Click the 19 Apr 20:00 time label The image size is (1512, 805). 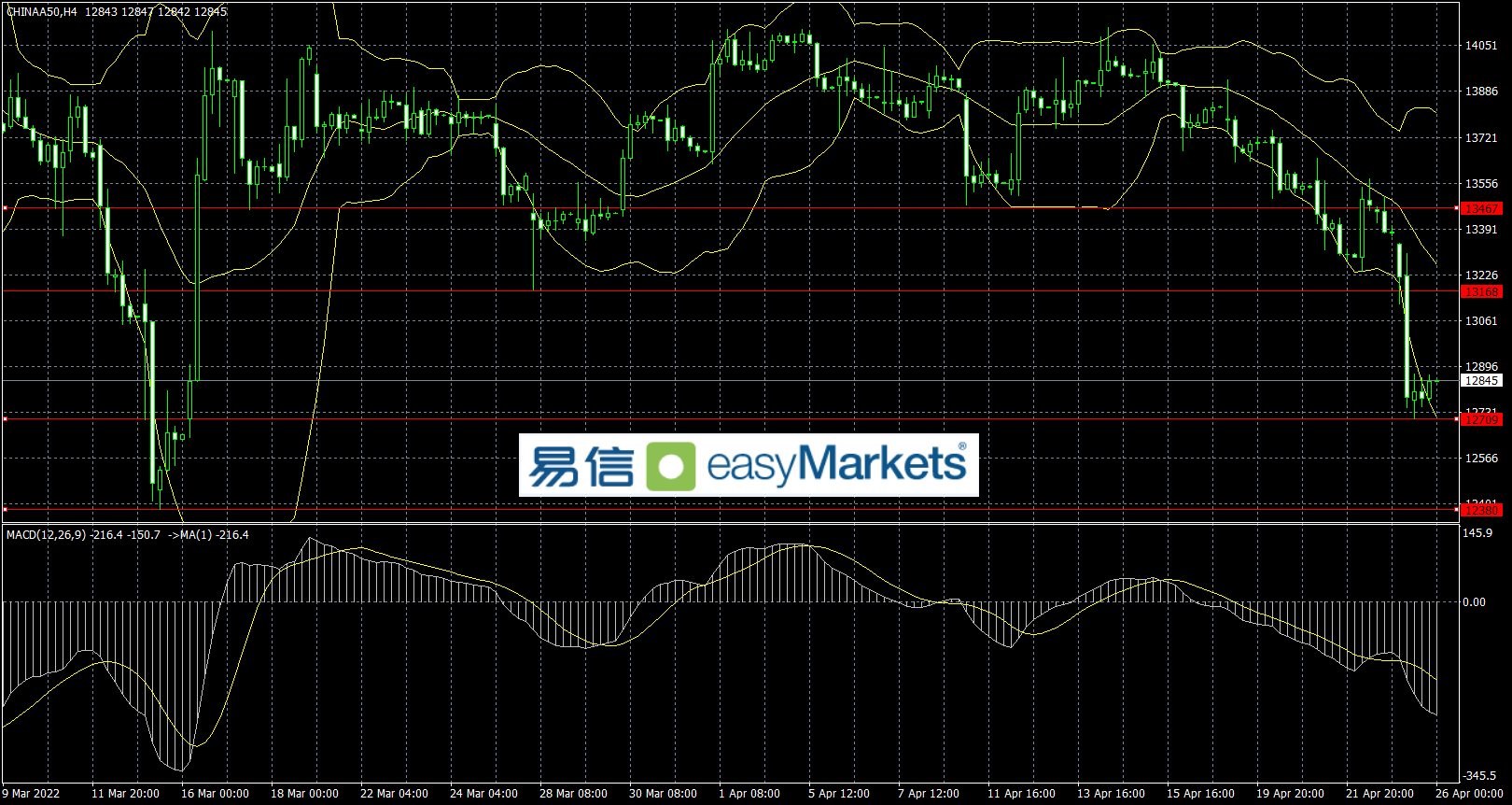(x=1290, y=794)
